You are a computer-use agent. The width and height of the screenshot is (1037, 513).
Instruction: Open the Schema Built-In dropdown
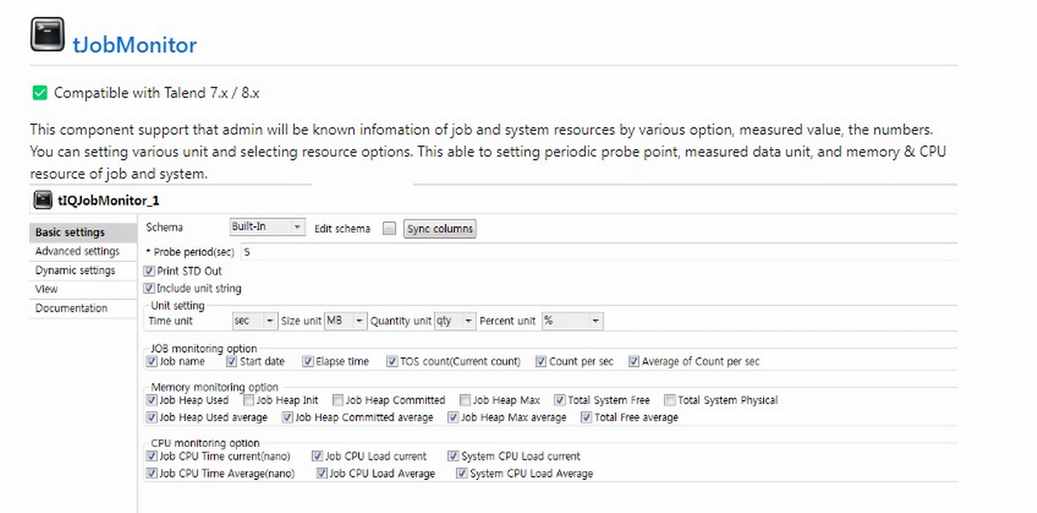[267, 227]
